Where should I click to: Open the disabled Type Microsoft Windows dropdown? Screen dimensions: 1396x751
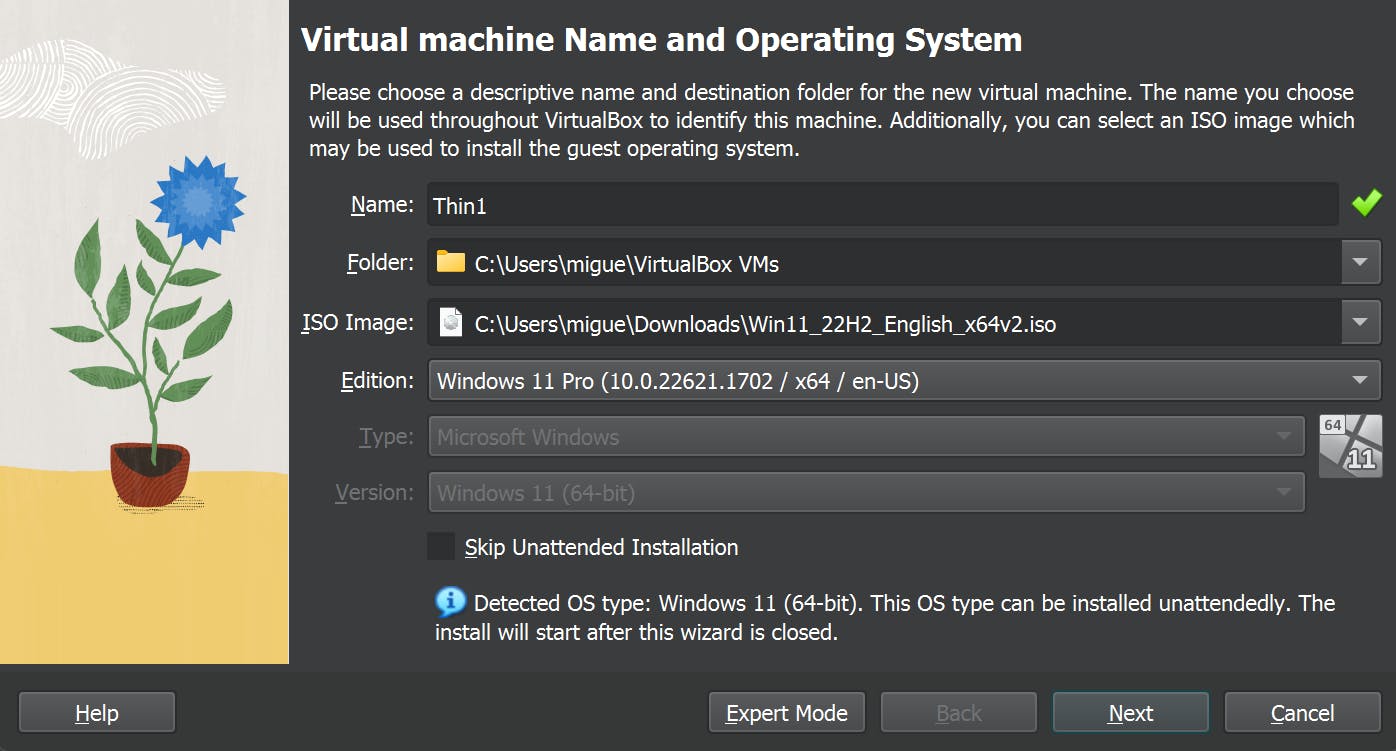[866, 436]
